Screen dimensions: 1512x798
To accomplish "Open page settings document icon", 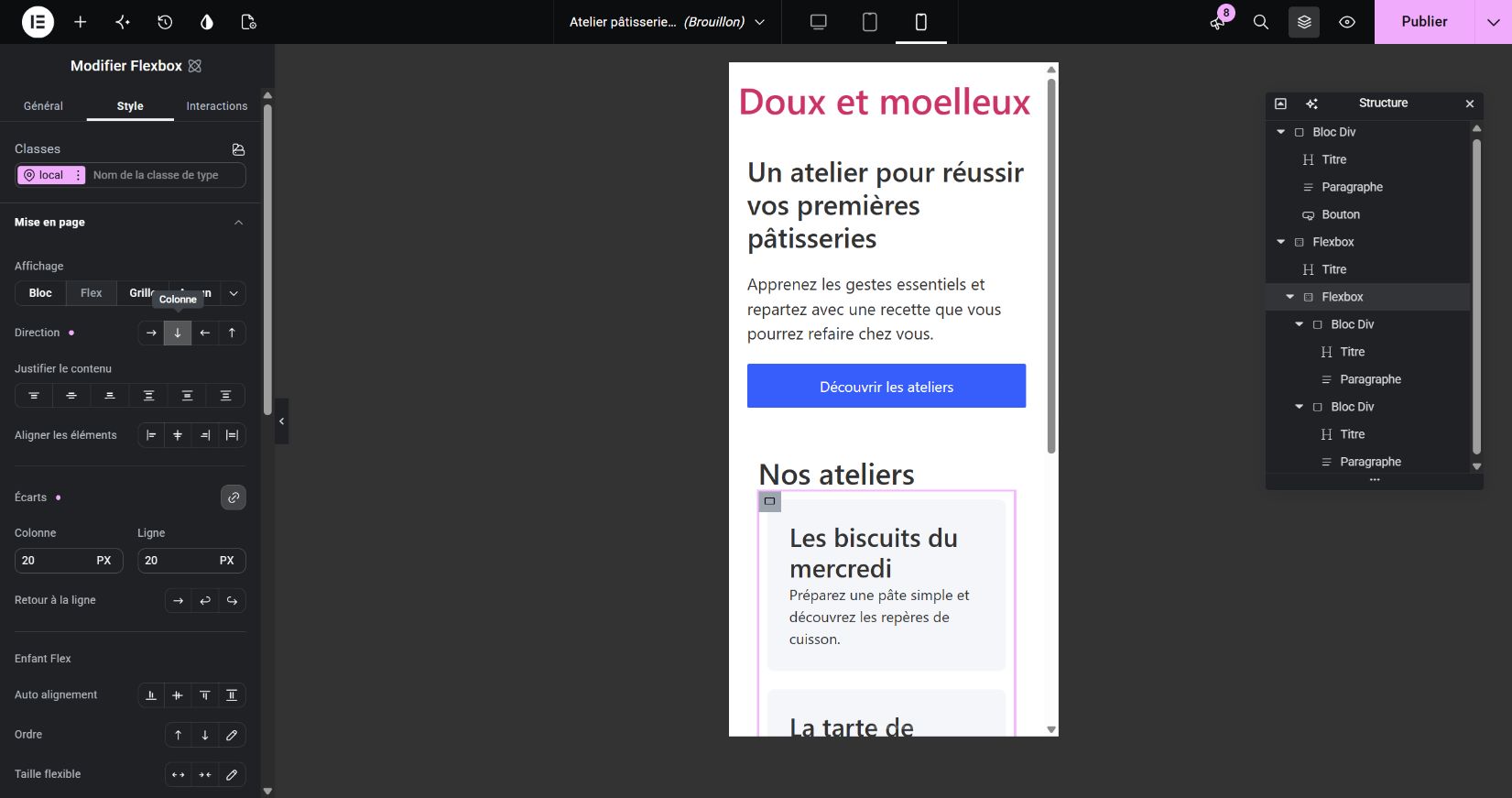I will point(248,22).
